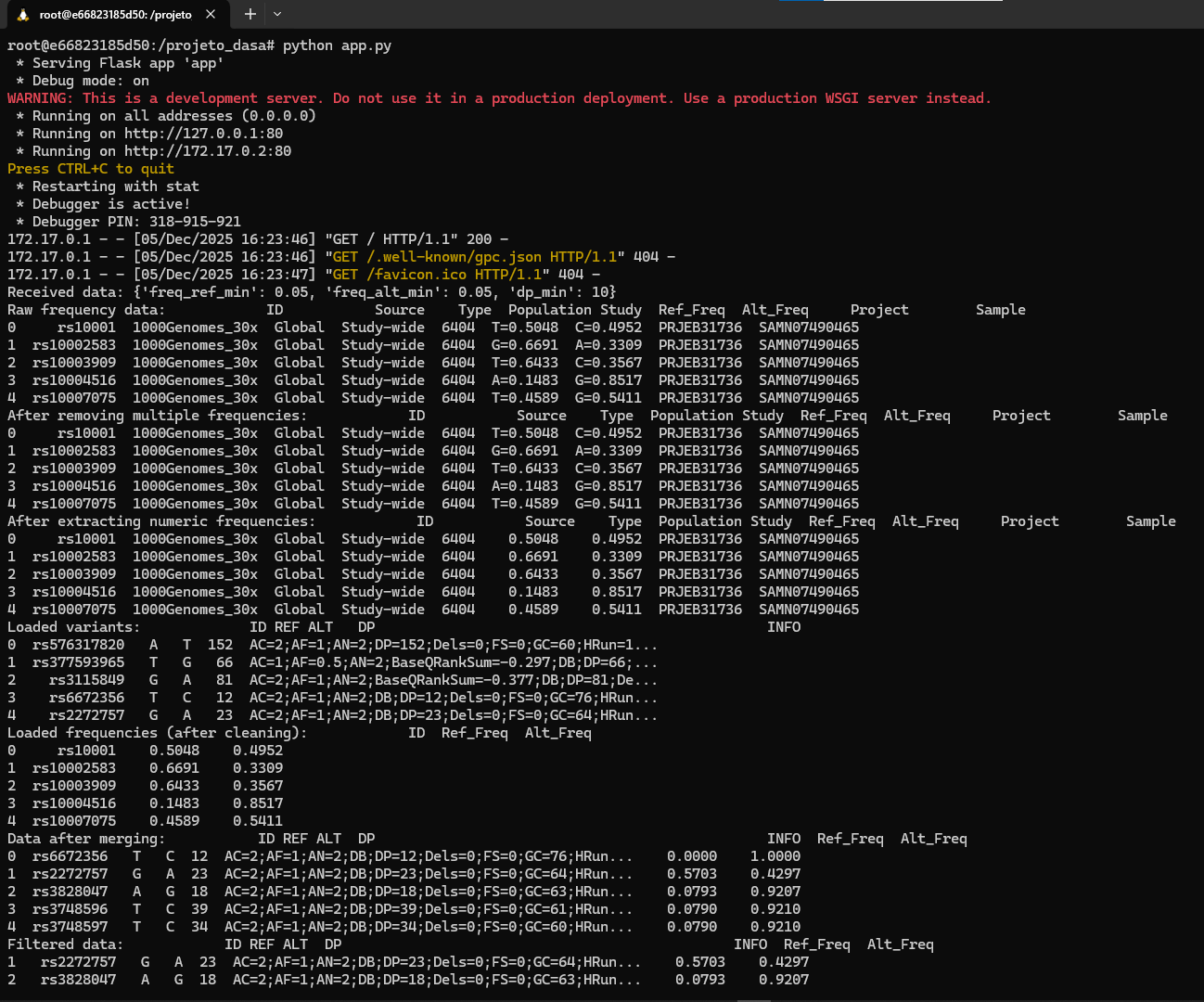Click the 'Received data' output line
Image resolution: width=1204 pixels, height=1002 pixels.
pos(312,292)
